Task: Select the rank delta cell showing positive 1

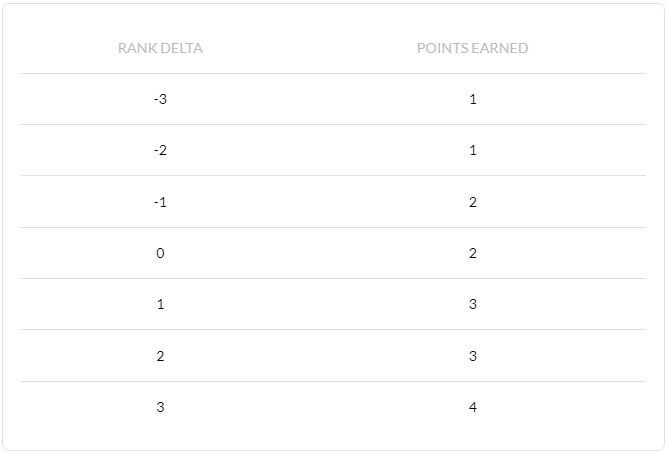Action: (160, 304)
